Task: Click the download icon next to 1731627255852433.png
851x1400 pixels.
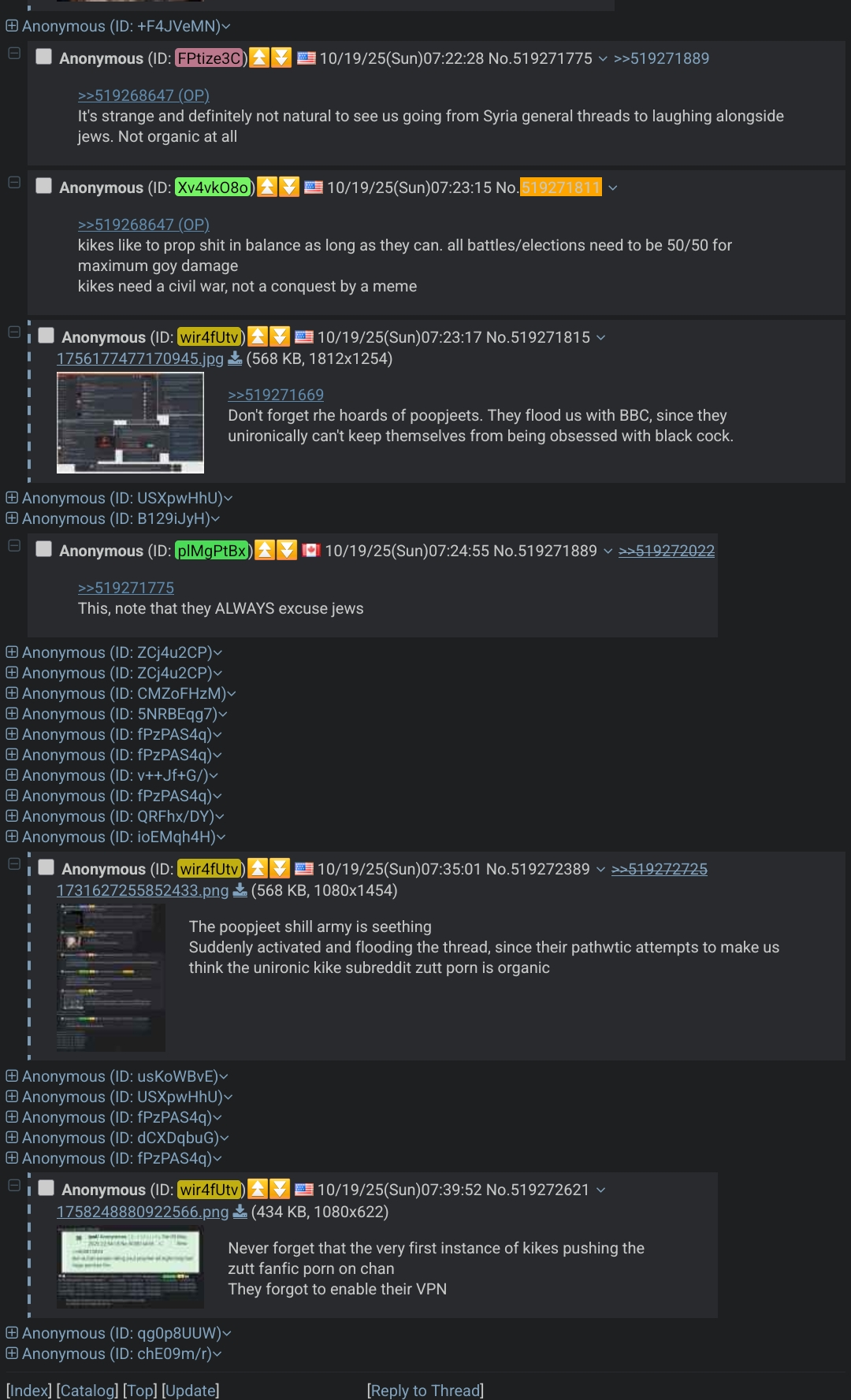Action: click(240, 890)
